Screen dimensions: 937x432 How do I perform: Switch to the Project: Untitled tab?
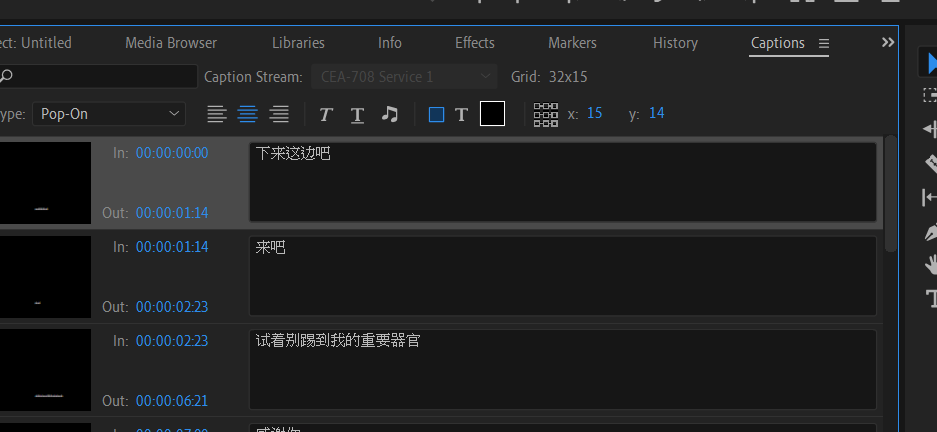coord(36,43)
